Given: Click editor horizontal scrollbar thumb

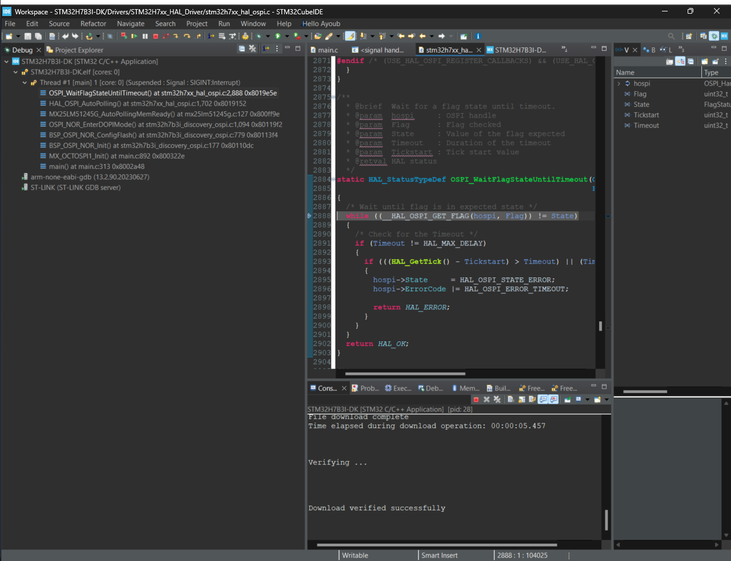Looking at the screenshot, I should [x=405, y=374].
